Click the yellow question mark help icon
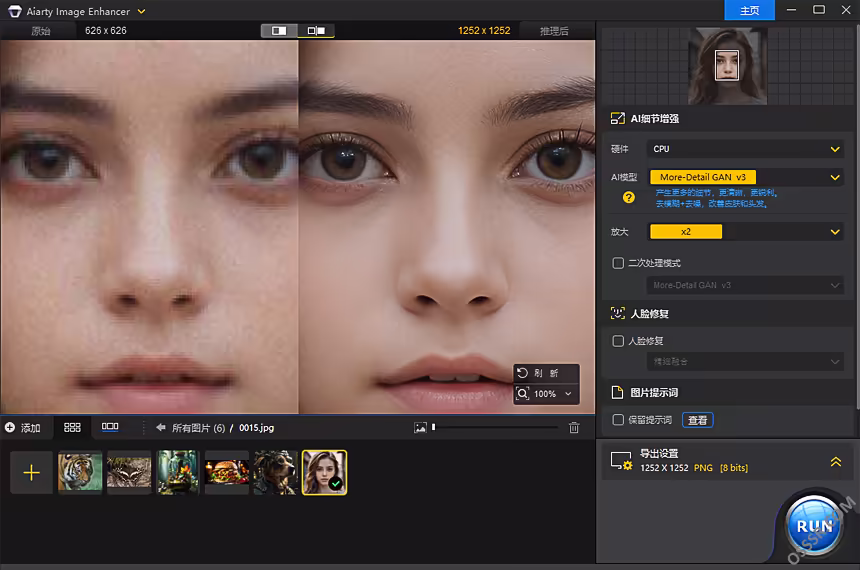 (629, 197)
